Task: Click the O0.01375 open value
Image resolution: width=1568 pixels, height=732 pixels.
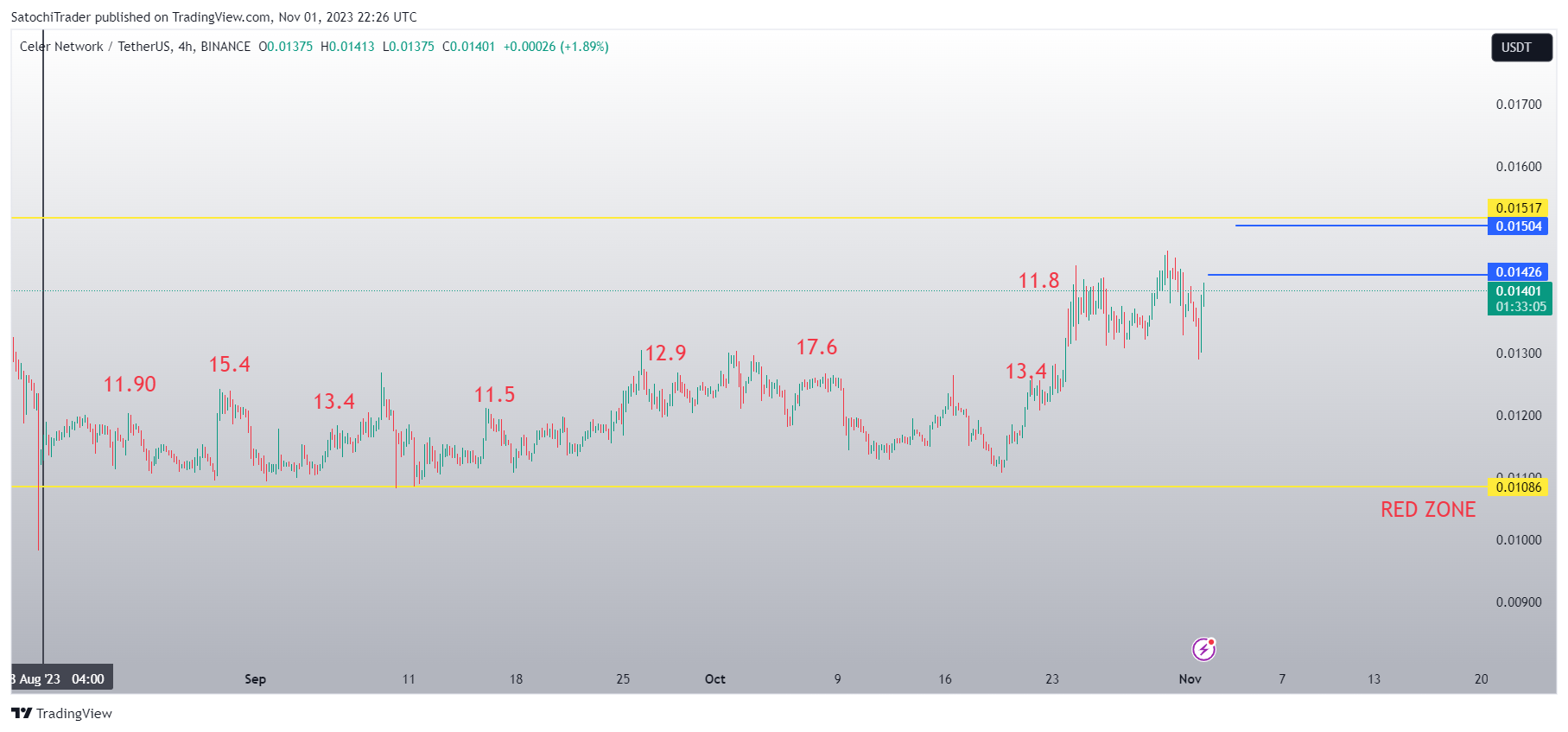Action: tap(285, 47)
